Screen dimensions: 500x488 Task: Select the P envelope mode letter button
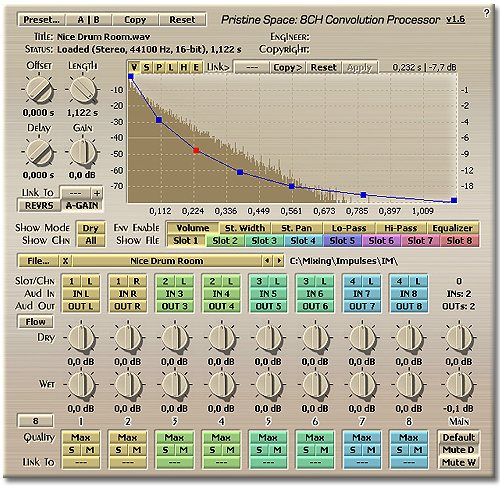coord(159,67)
